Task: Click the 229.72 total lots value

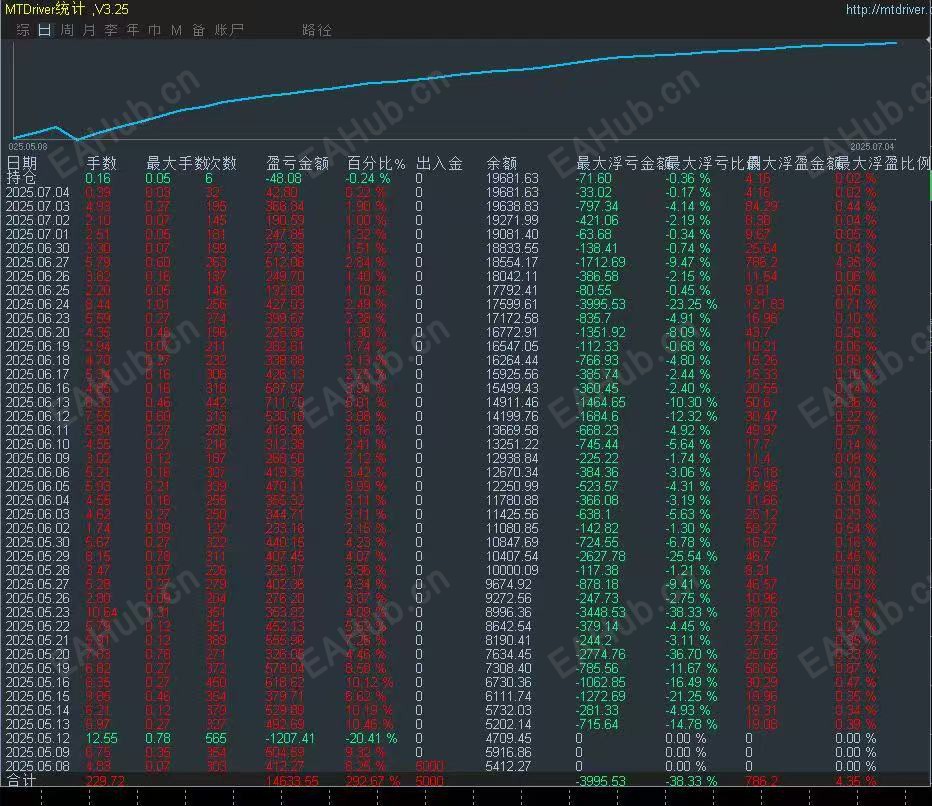Action: (105, 780)
